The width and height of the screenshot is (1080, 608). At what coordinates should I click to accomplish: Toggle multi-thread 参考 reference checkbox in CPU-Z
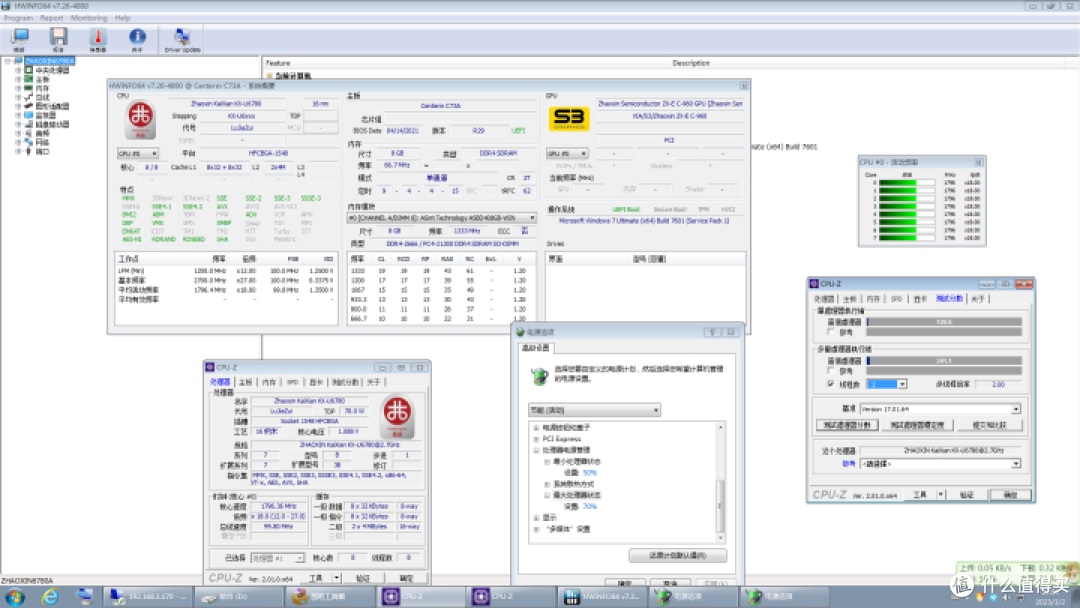point(831,371)
